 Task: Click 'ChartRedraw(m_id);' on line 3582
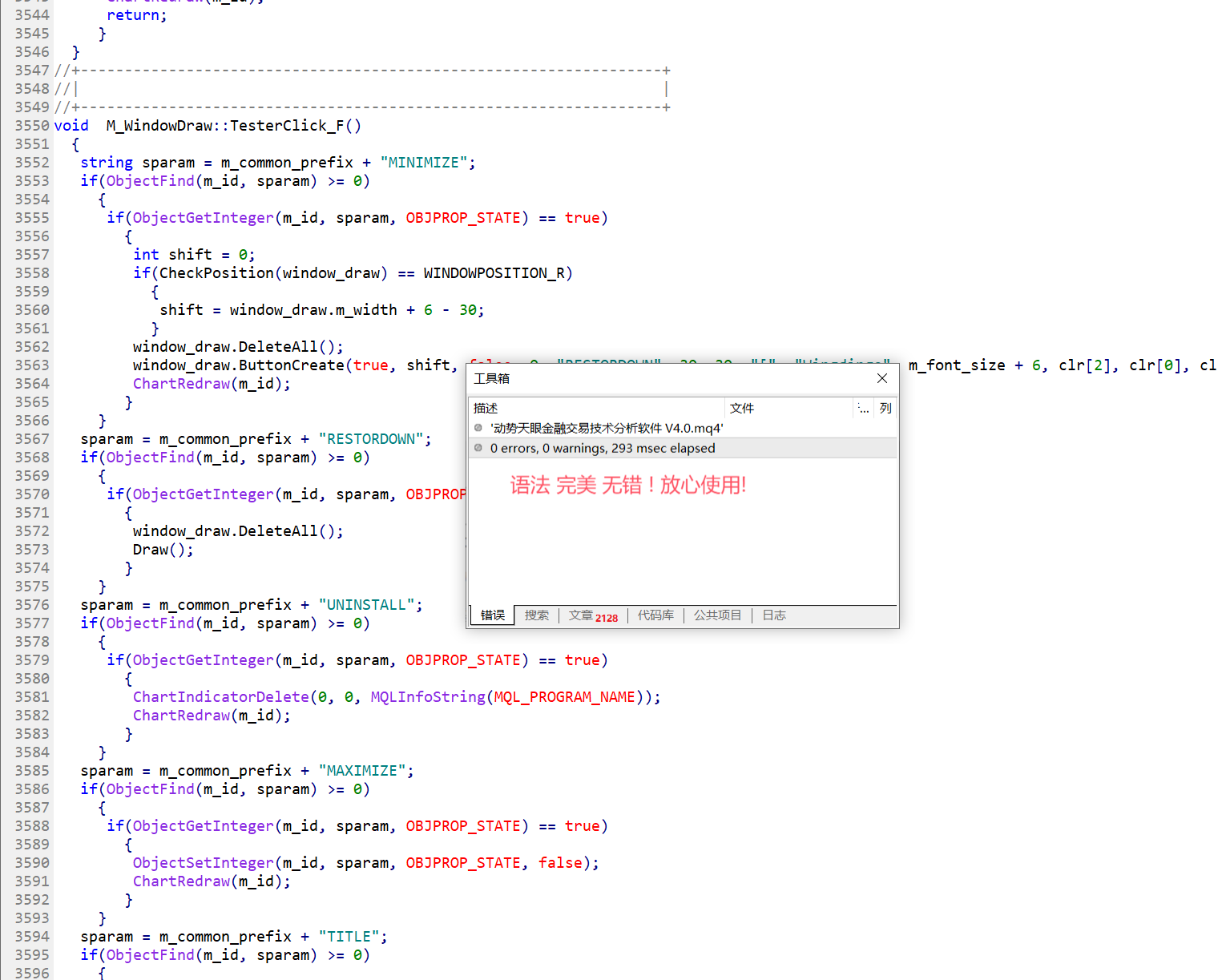pyautogui.click(x=212, y=716)
